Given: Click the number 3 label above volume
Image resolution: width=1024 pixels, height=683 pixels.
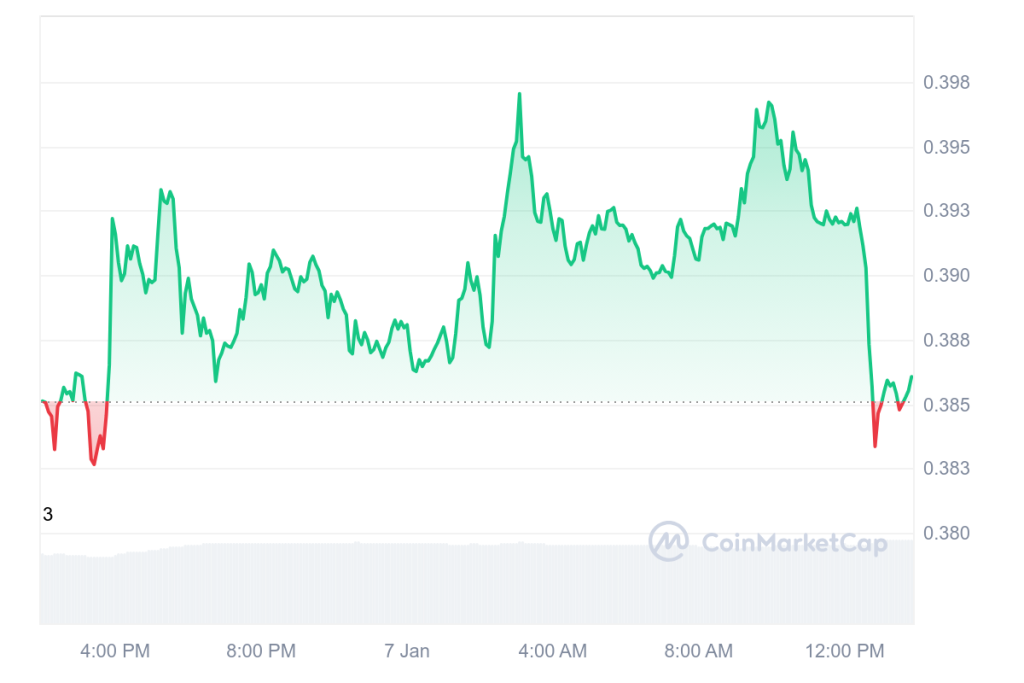Looking at the screenshot, I should pos(48,515).
